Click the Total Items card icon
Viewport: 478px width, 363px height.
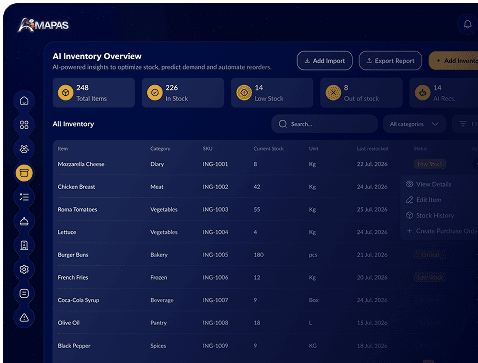[x=66, y=93]
